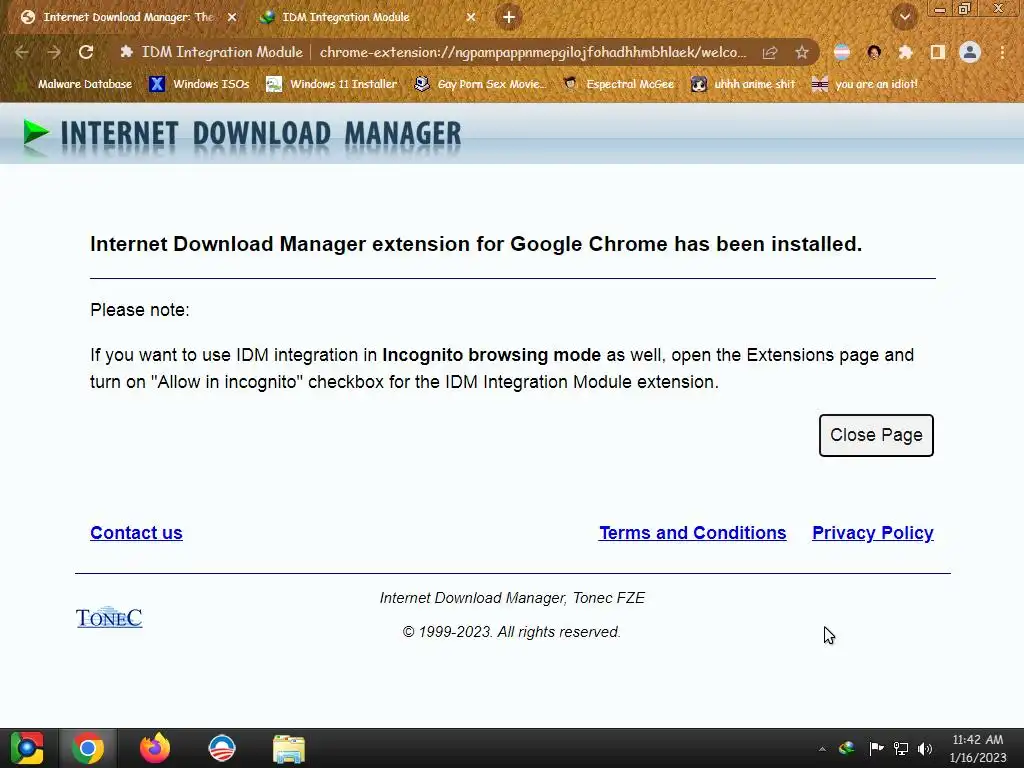Screen dimensions: 1024x768
Task: Open the Chrome three-dot menu
Action: click(x=1002, y=52)
